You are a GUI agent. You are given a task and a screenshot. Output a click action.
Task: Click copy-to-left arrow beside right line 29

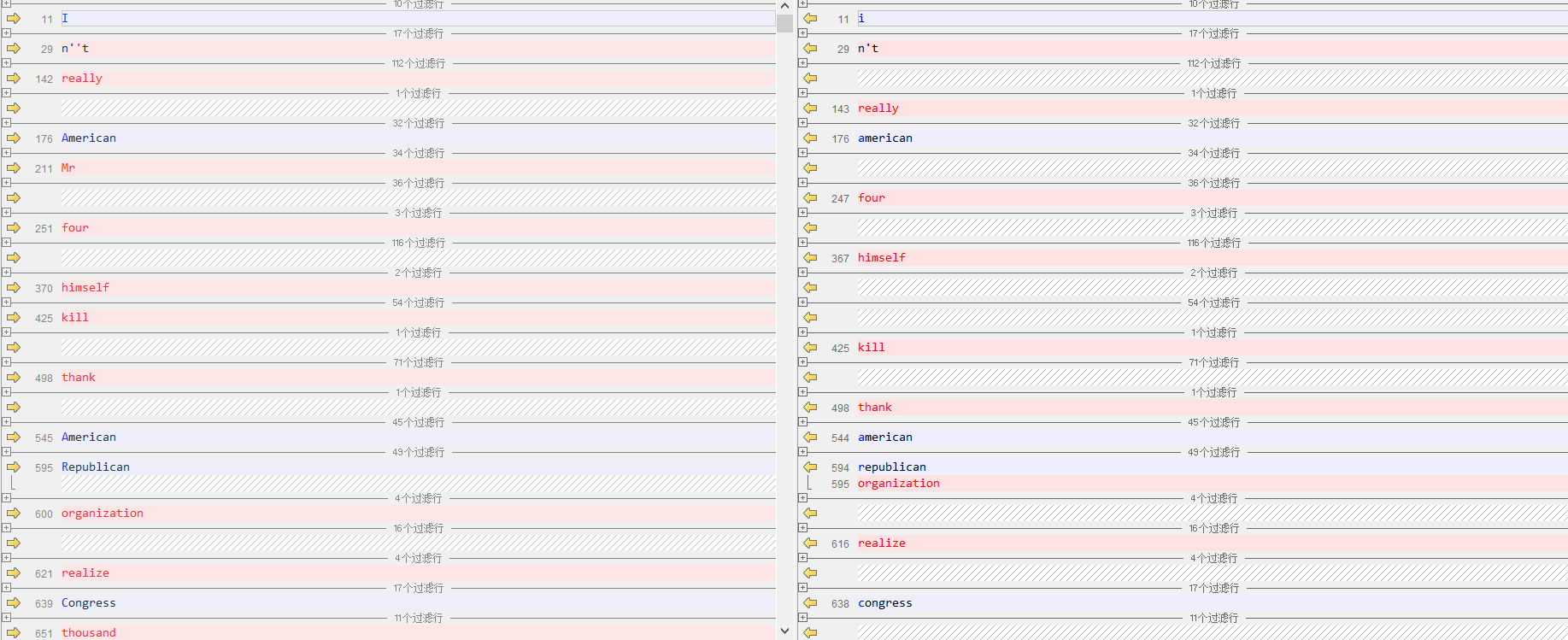pos(810,49)
